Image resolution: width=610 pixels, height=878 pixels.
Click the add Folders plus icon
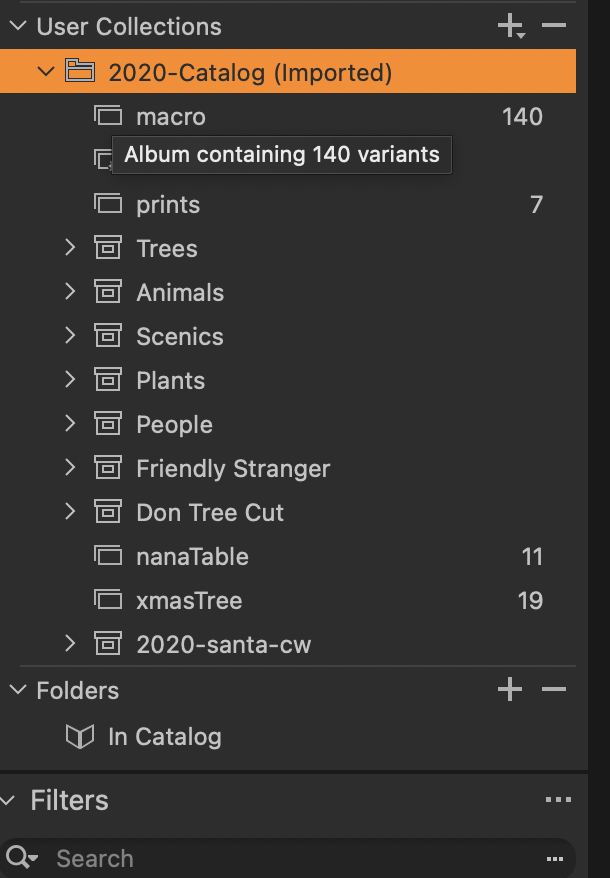pos(510,690)
